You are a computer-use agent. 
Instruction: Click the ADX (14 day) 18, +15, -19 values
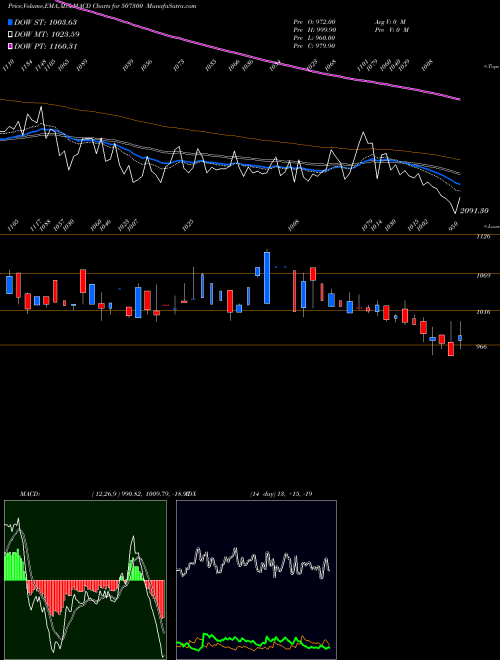[281, 494]
